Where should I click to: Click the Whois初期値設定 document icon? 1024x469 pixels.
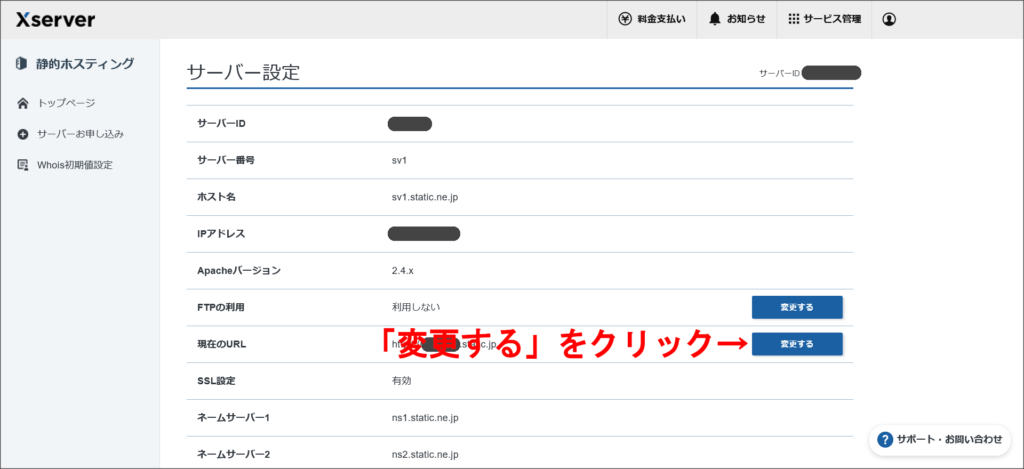(x=23, y=164)
